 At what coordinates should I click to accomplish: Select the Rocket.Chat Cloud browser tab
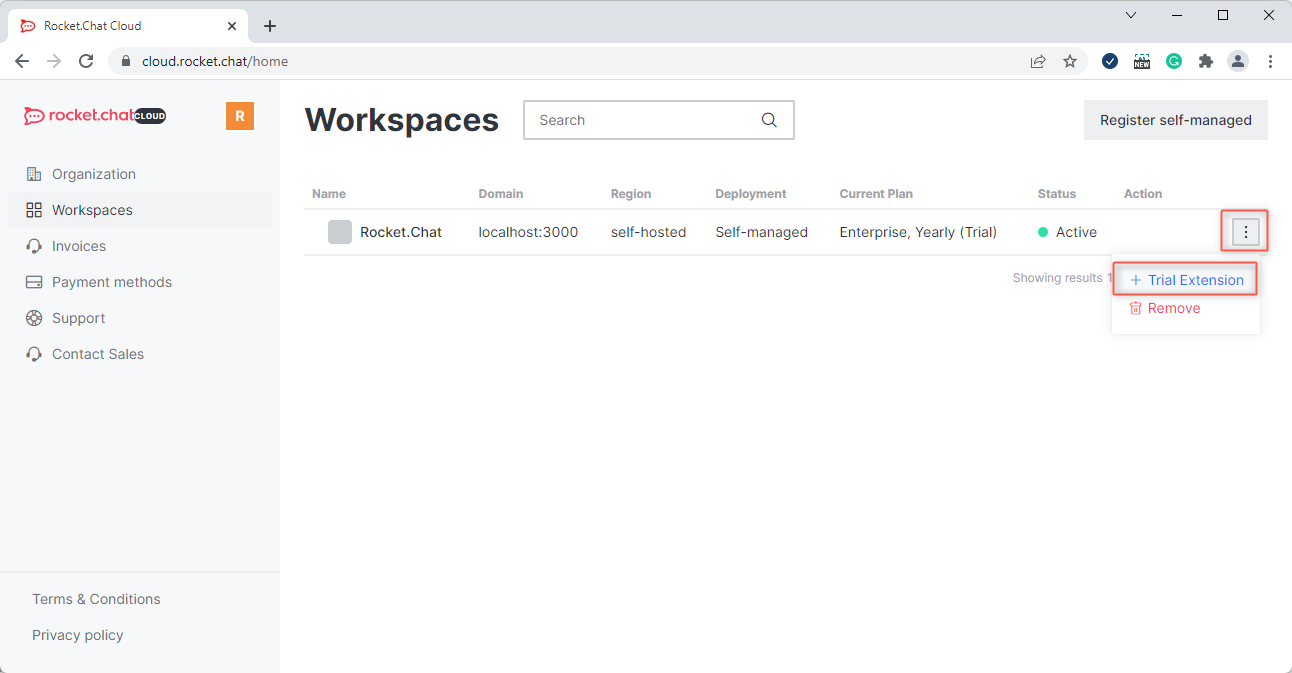[128, 26]
